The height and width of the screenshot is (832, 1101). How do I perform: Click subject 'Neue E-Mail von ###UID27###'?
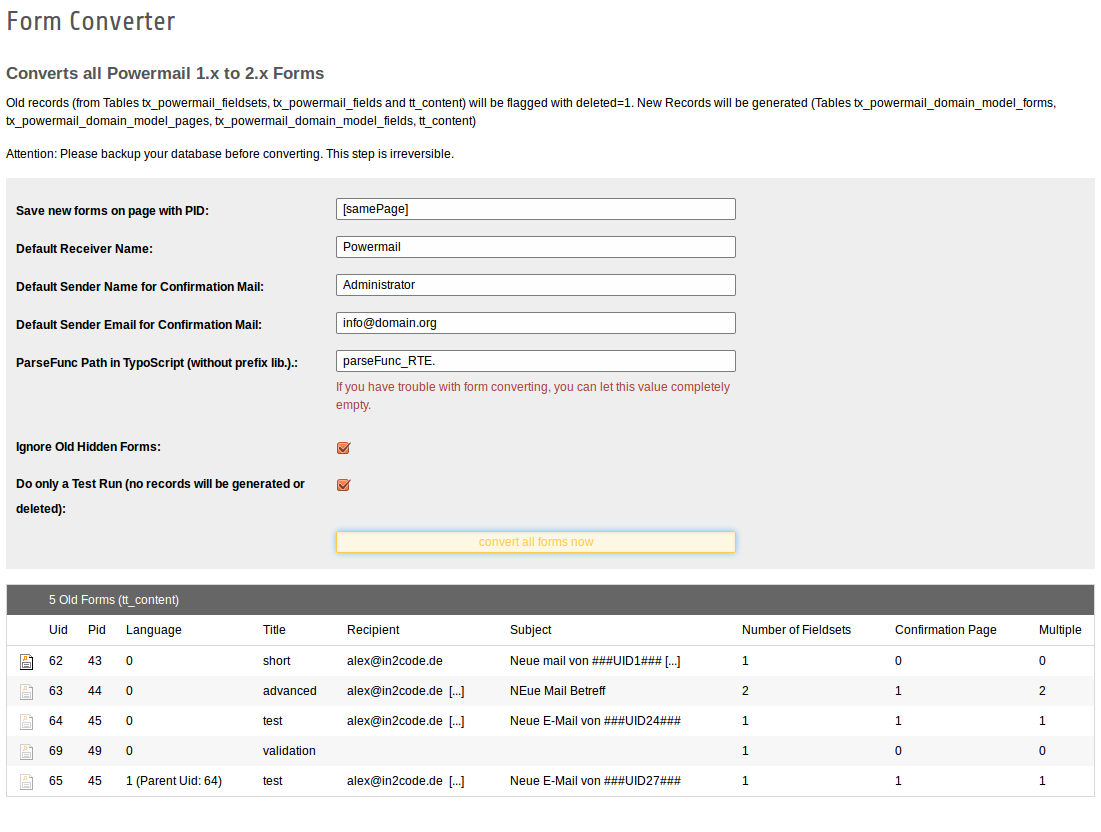595,781
